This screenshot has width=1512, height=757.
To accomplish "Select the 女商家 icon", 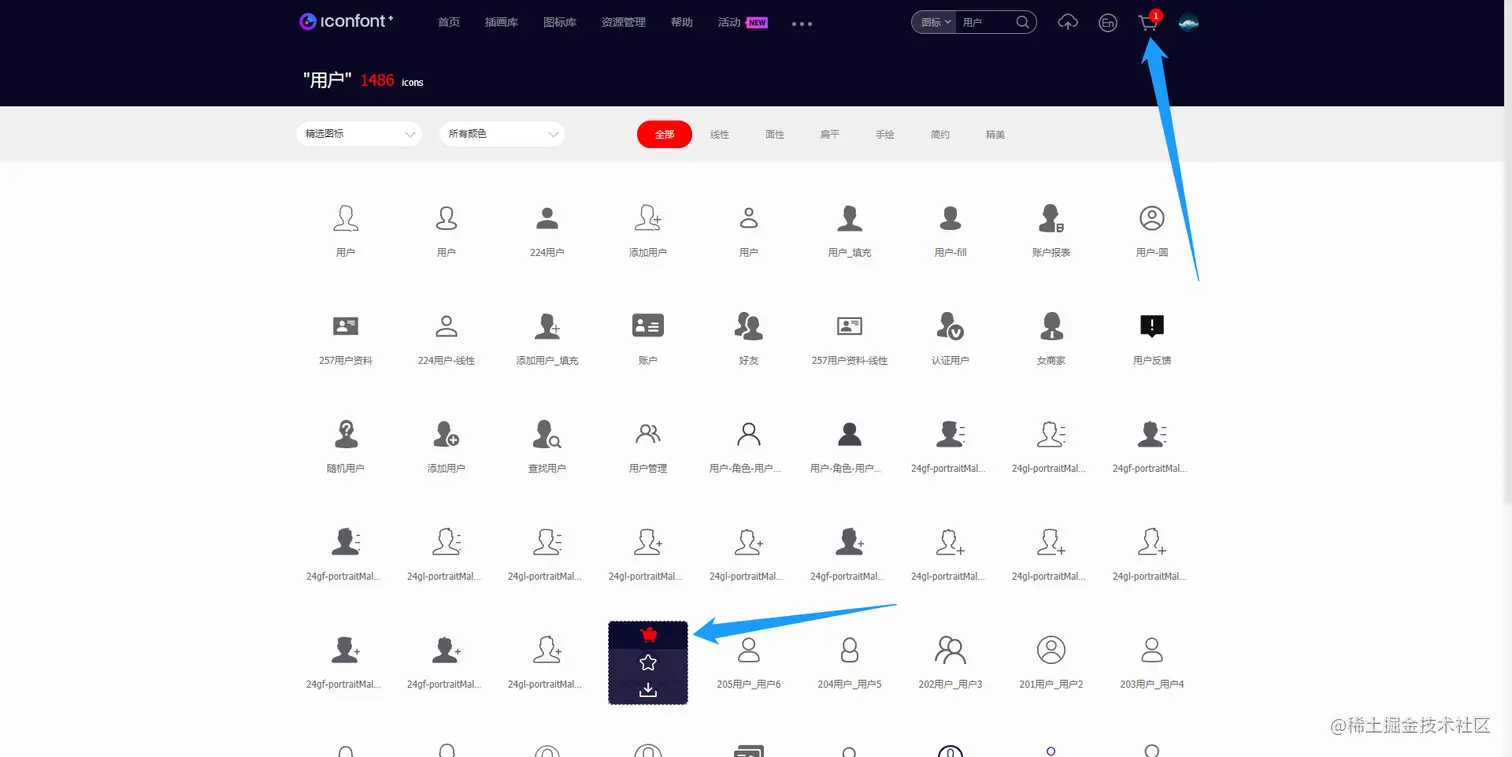I will (1051, 326).
